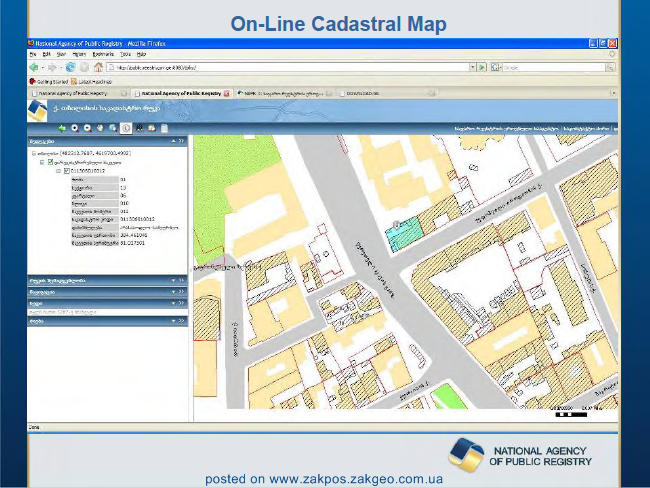Click the green Go arrow beside address bar

pos(482,67)
